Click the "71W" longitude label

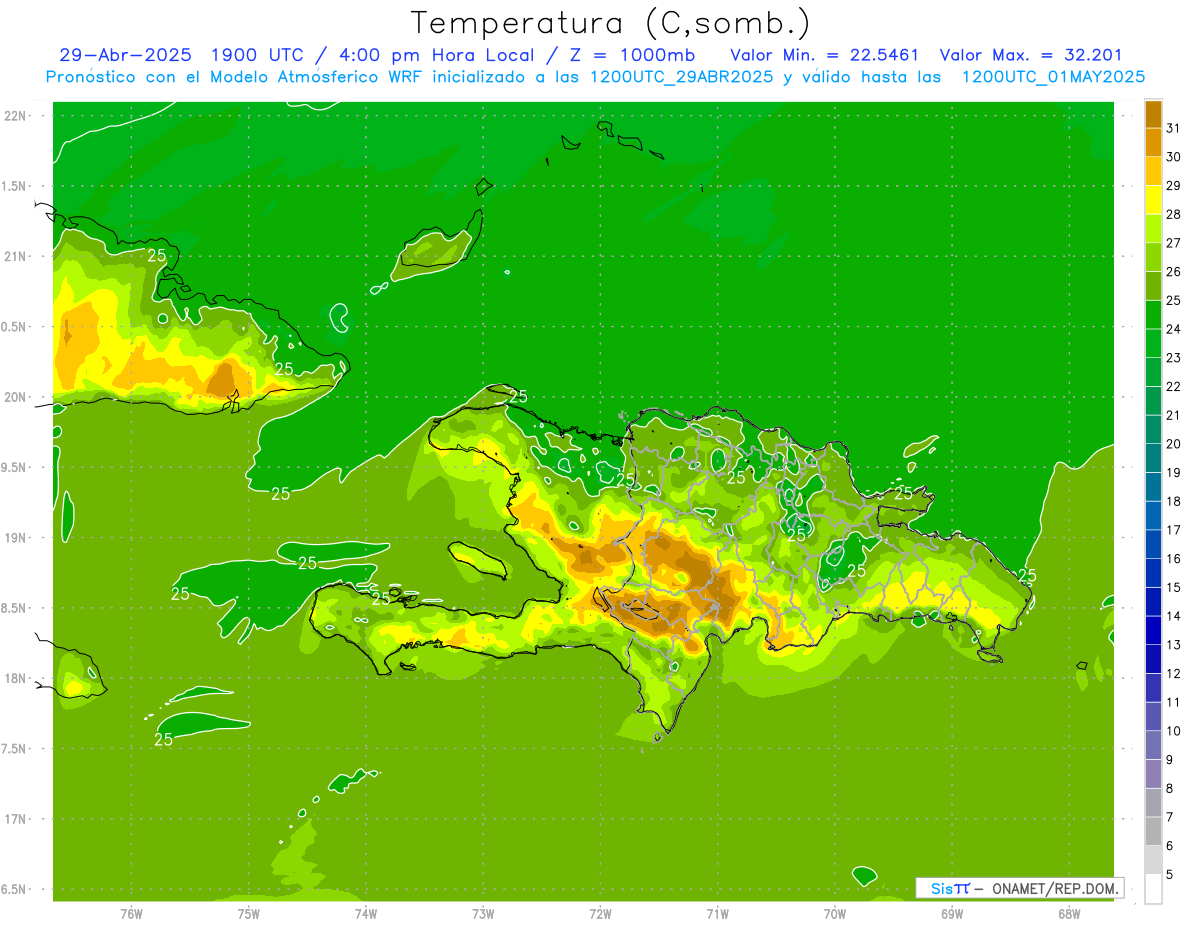pos(717,913)
